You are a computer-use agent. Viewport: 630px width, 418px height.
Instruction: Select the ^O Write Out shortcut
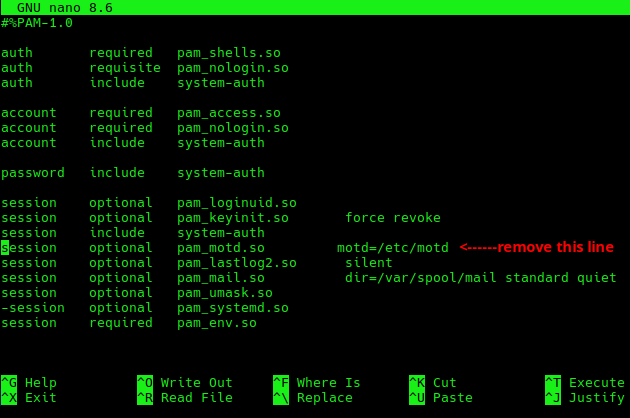click(185, 383)
